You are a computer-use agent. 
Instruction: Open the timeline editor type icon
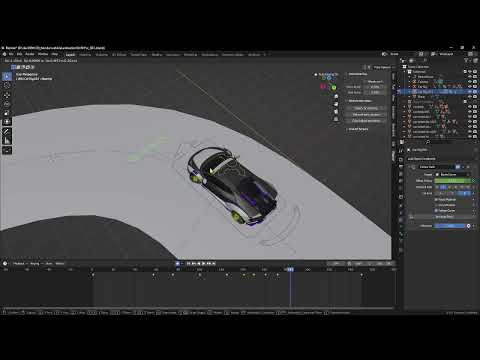click(5, 263)
